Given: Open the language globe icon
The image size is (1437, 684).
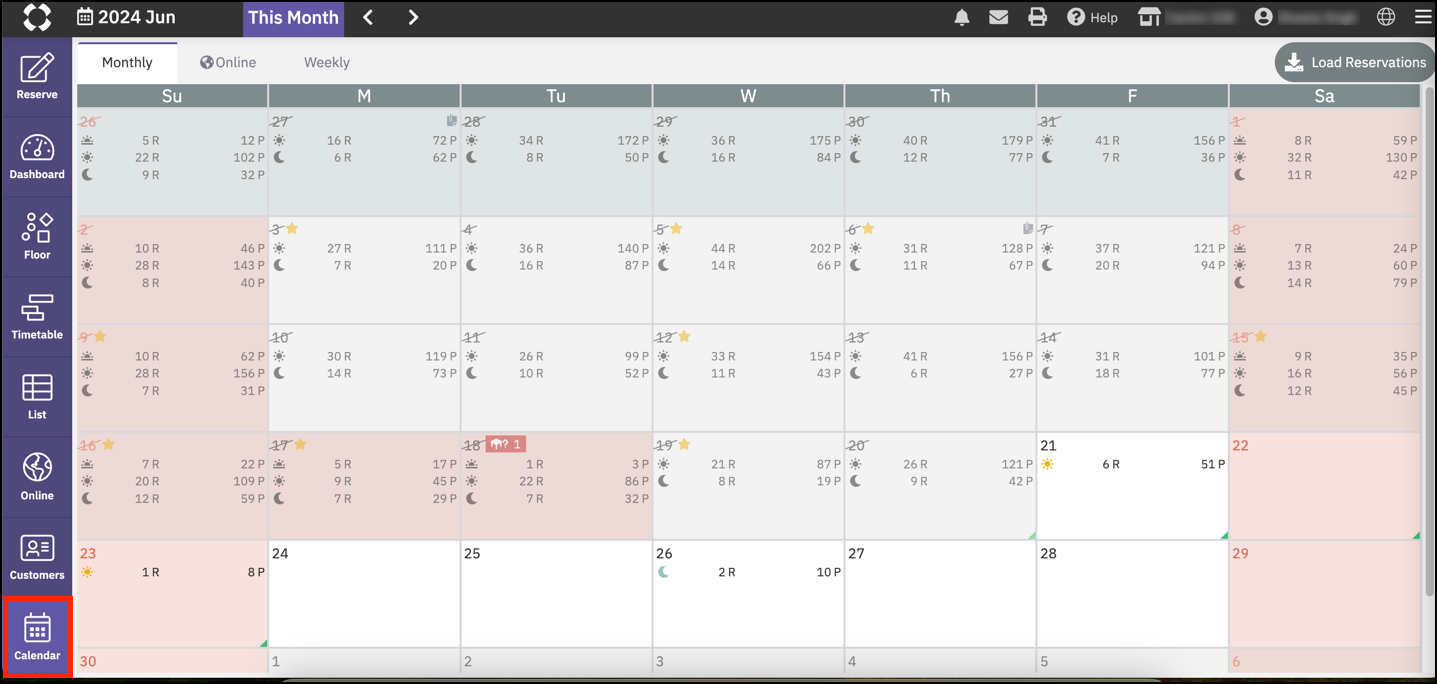Looking at the screenshot, I should 1386,17.
